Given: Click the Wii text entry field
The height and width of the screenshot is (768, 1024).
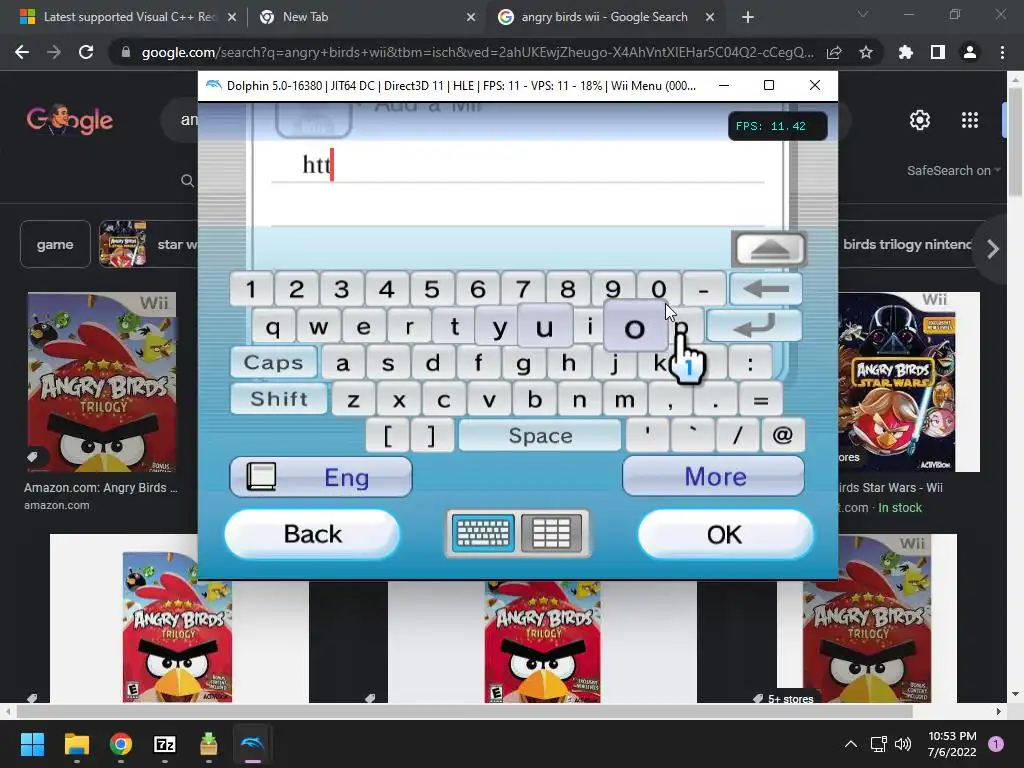Looking at the screenshot, I should [517, 165].
